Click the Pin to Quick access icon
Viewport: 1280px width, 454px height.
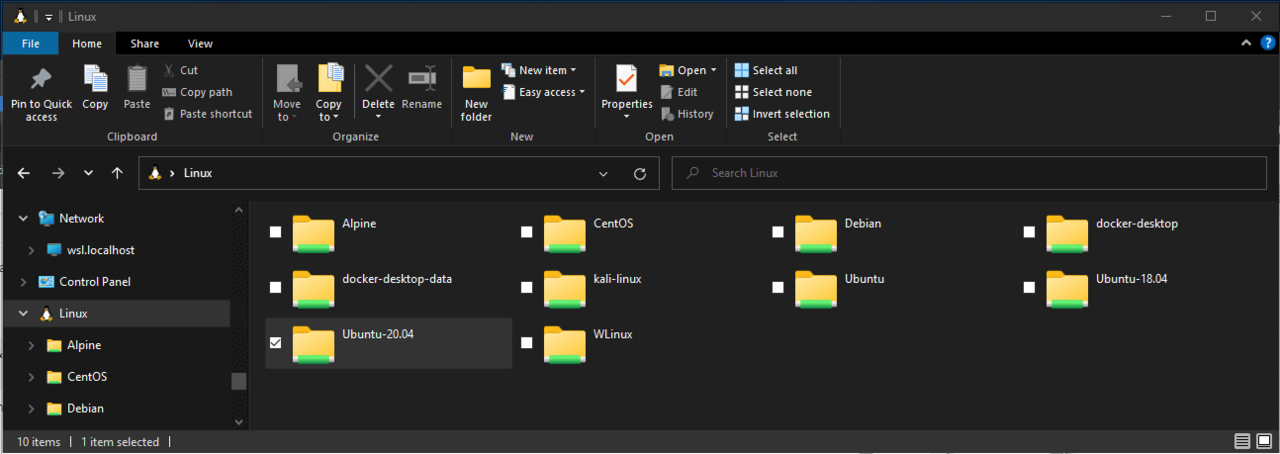coord(41,78)
